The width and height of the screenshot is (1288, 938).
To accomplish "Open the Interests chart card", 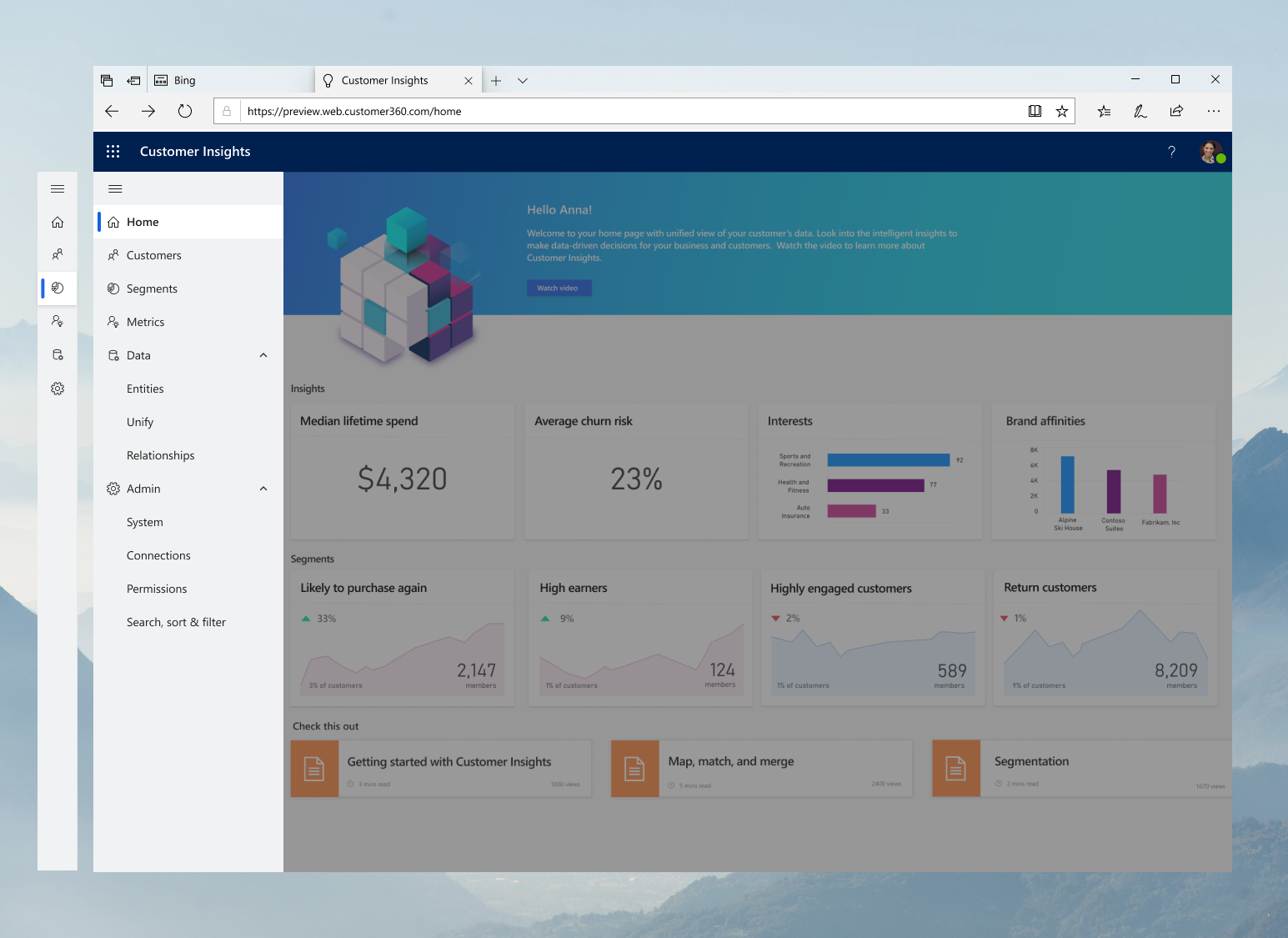I will pos(870,471).
